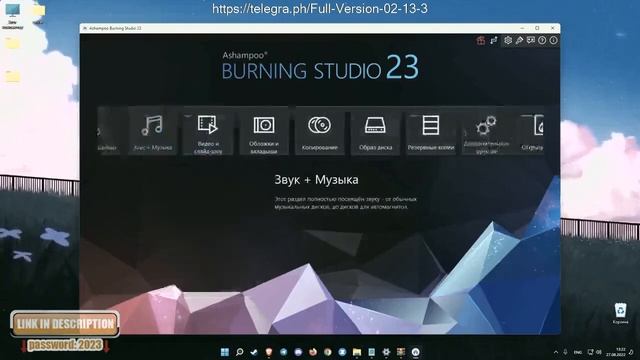This screenshot has height=360, width=640.
Task: Click the Ashampoo Burning Studio 23 logo
Action: [320, 66]
